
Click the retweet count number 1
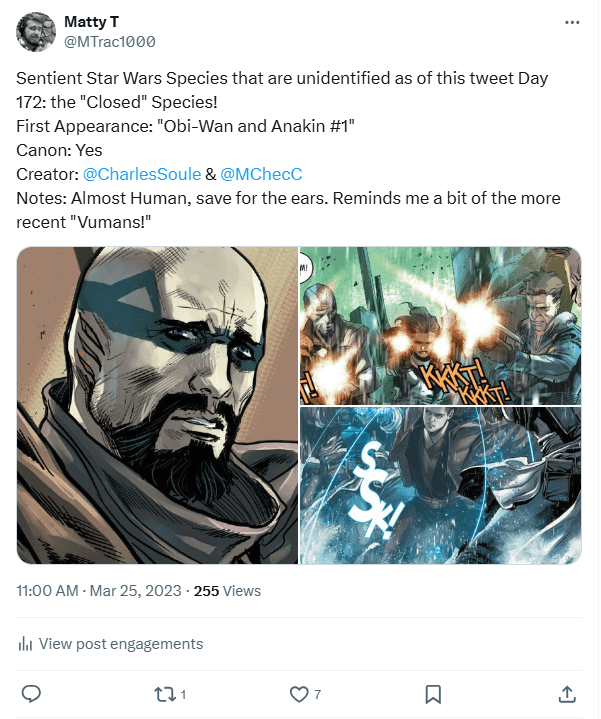click(x=183, y=693)
